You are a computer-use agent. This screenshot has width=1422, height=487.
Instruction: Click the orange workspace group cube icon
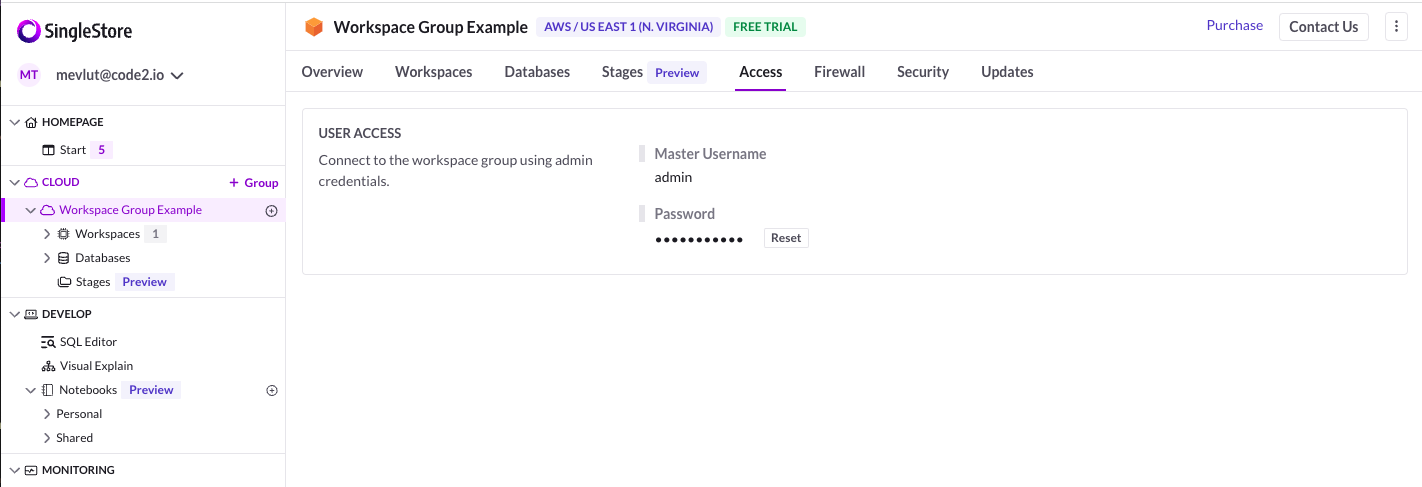[x=314, y=27]
